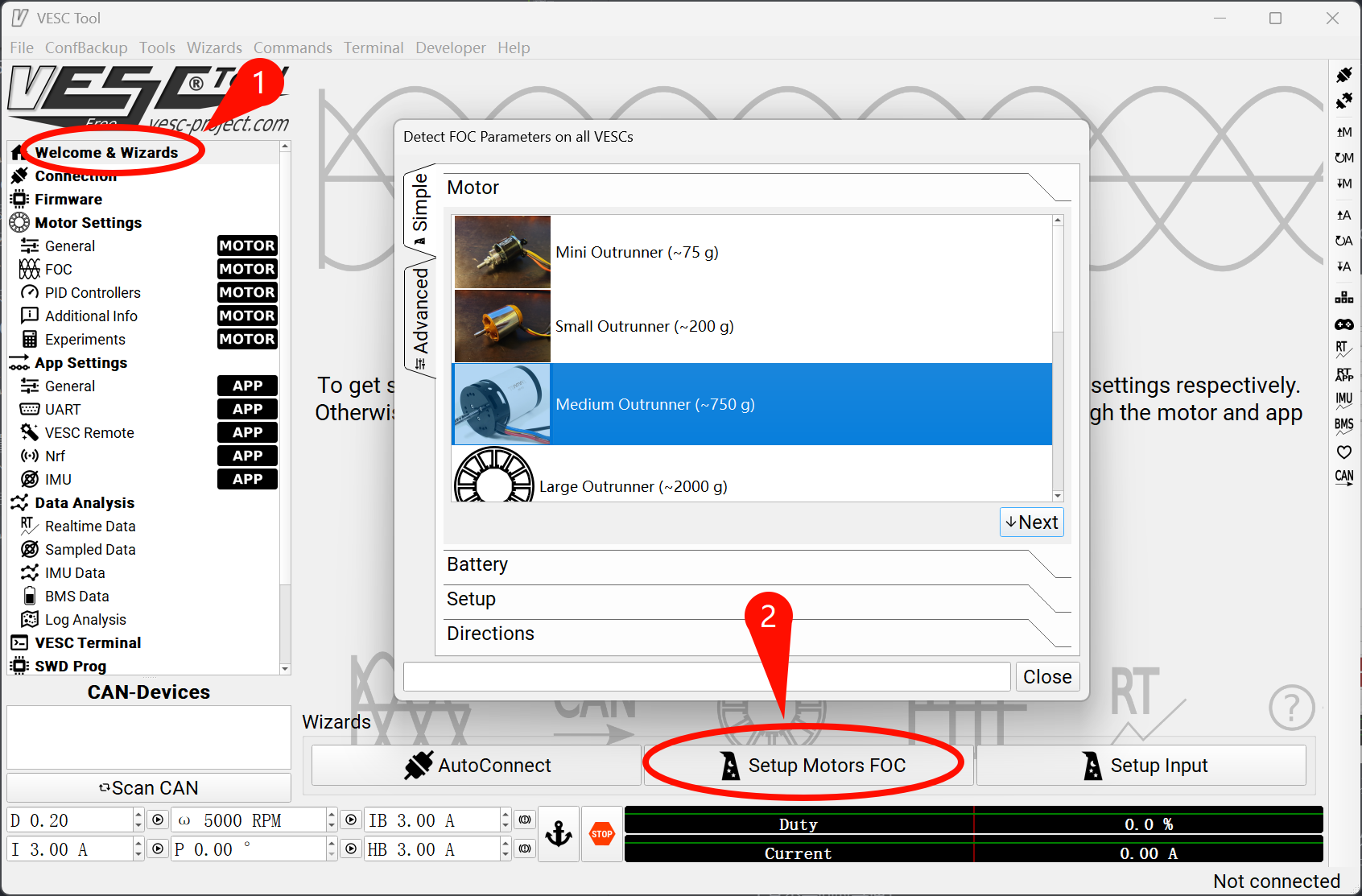Expand the Battery section
Image resolution: width=1362 pixels, height=896 pixels.
pos(757,564)
